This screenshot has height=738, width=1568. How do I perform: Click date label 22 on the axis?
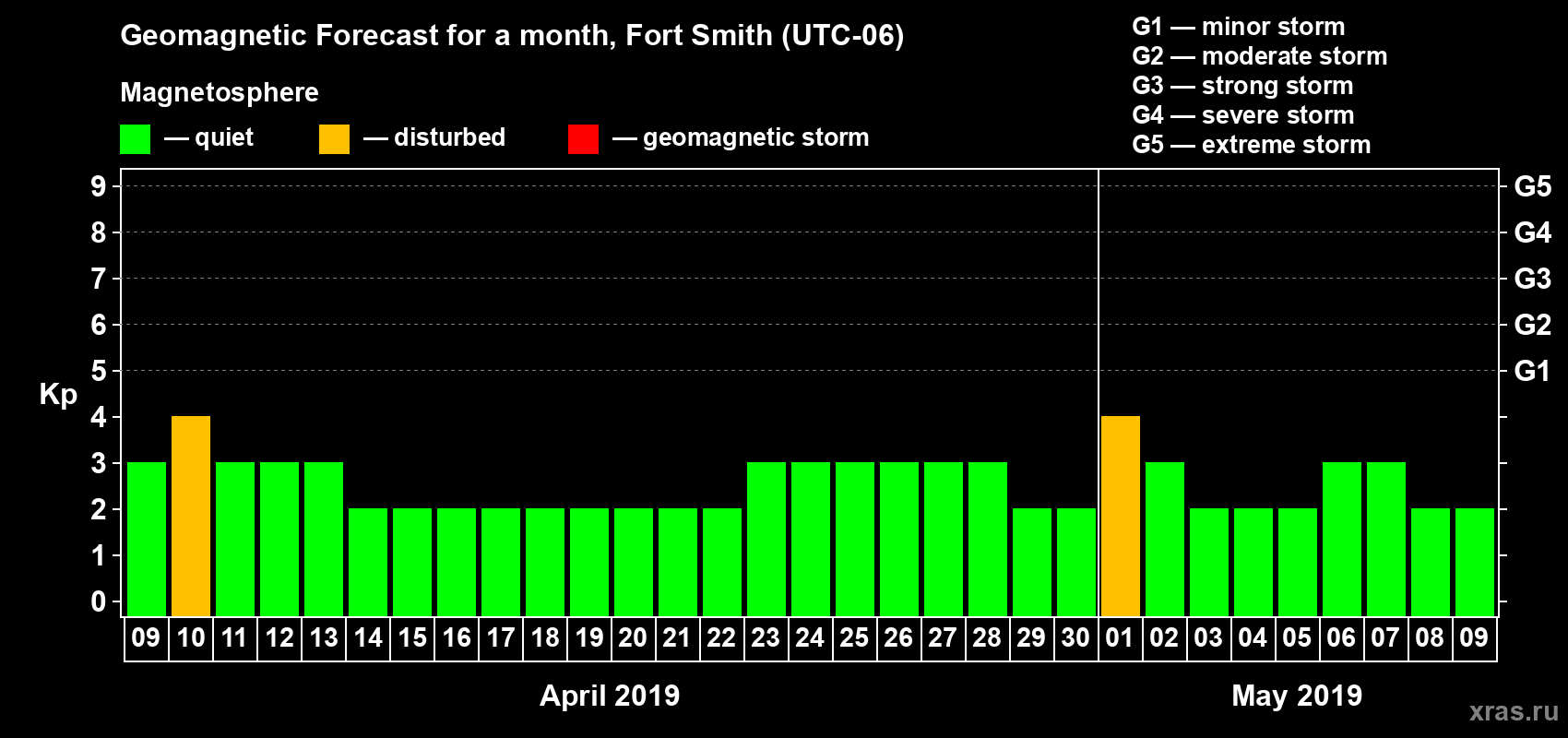(x=721, y=638)
